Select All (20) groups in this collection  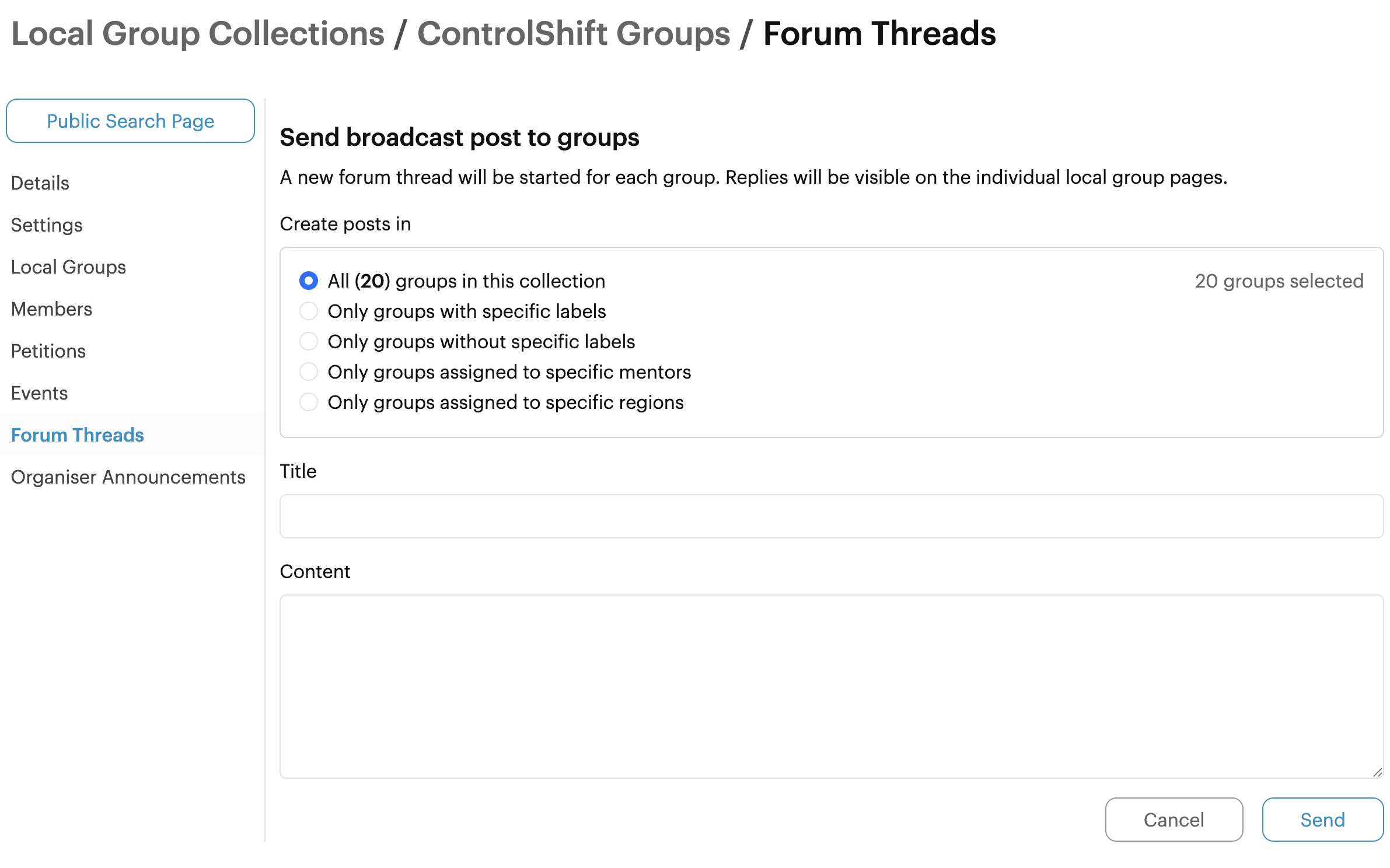tap(308, 281)
